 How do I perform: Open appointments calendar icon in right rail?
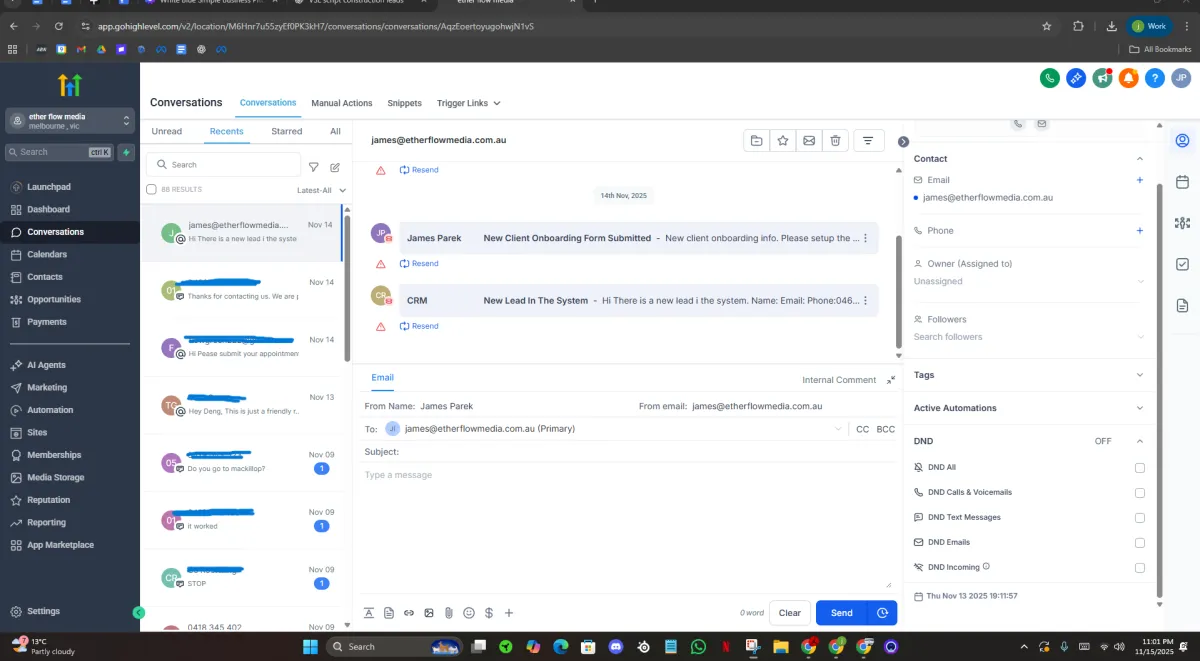click(x=1182, y=182)
